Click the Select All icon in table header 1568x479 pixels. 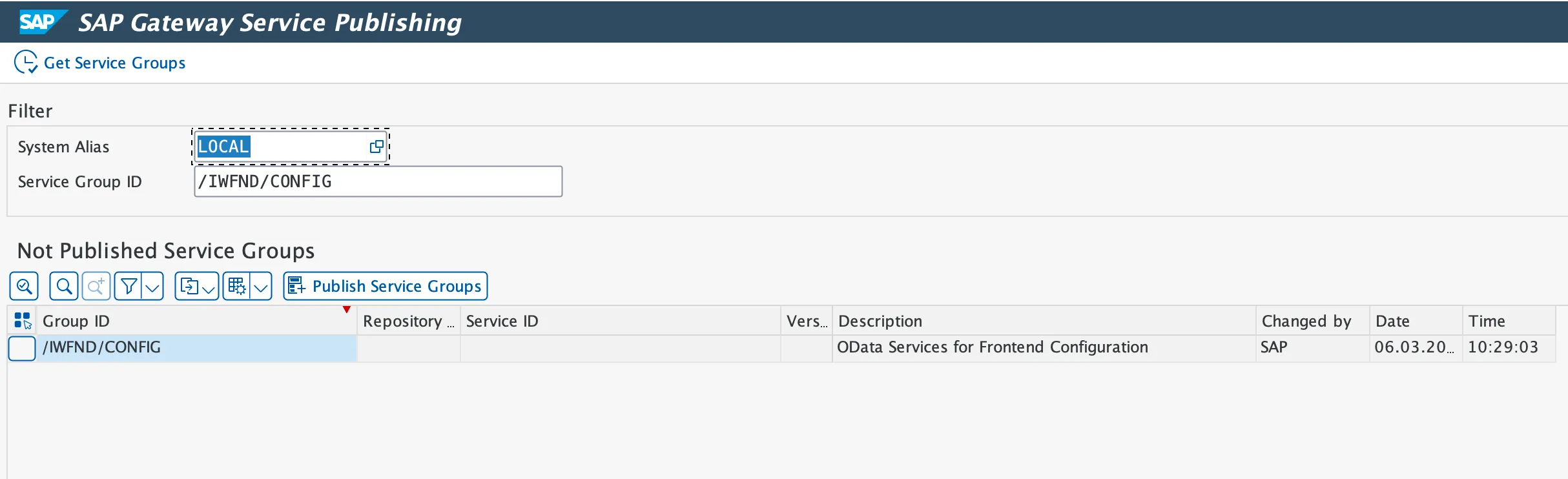click(23, 321)
